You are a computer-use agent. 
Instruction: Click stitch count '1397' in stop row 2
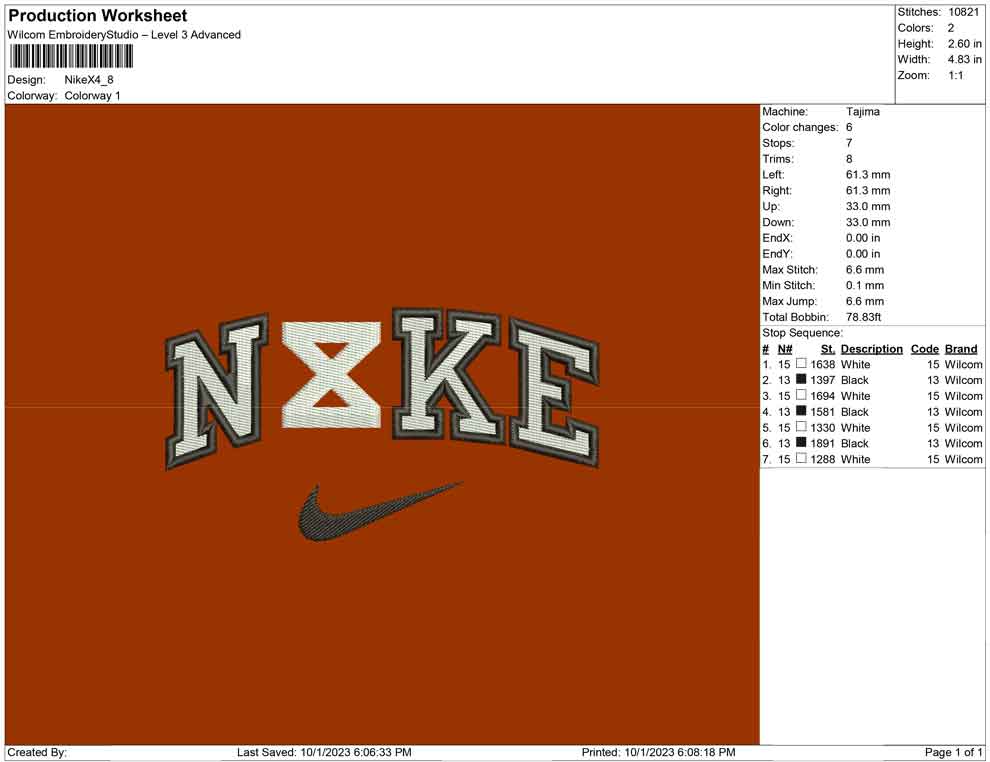coord(823,380)
